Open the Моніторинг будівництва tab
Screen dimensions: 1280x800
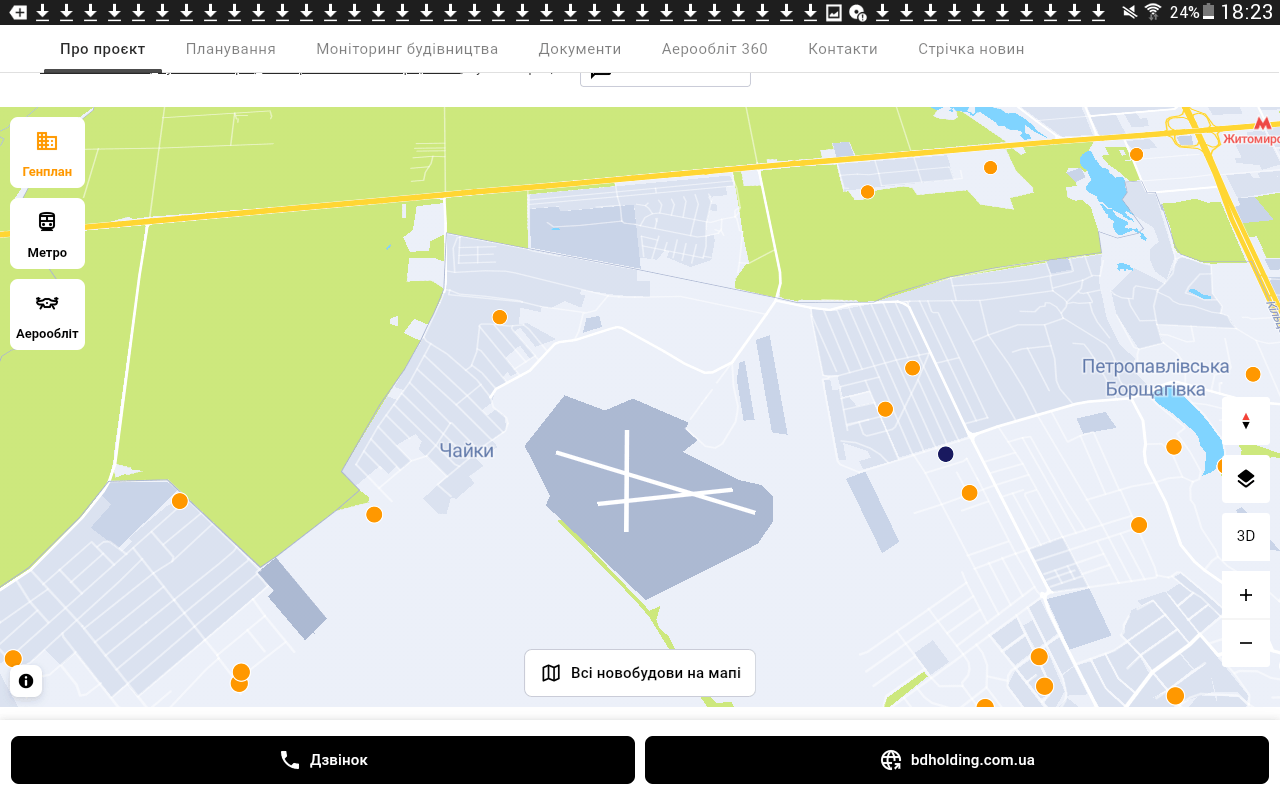click(407, 49)
